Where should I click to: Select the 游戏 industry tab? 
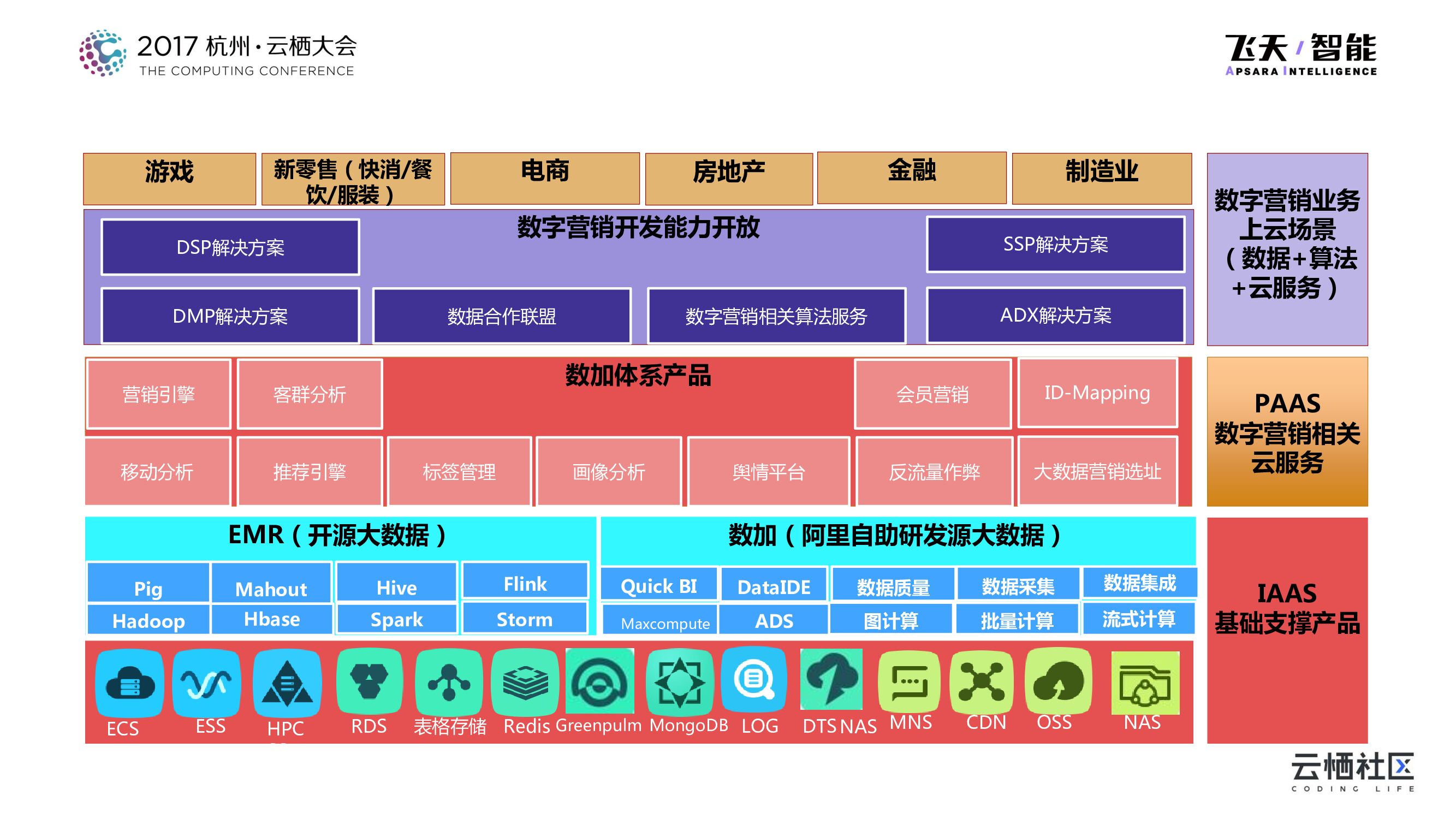[170, 178]
